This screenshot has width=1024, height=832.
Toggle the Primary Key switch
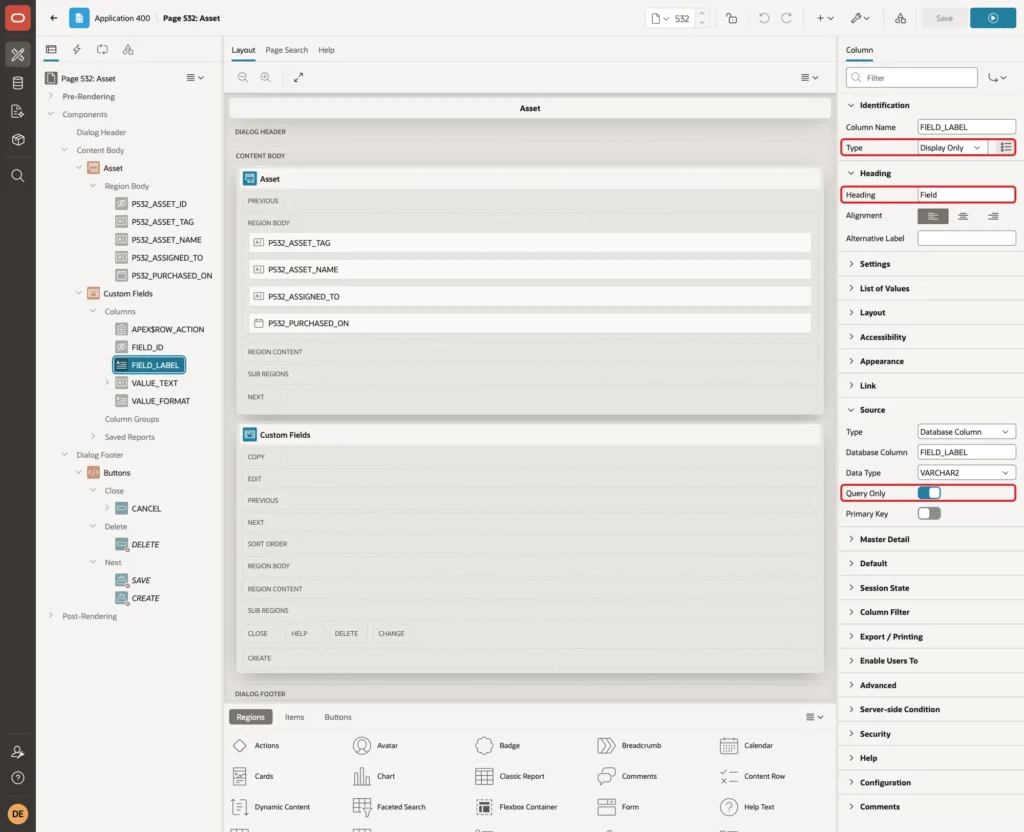tap(929, 513)
